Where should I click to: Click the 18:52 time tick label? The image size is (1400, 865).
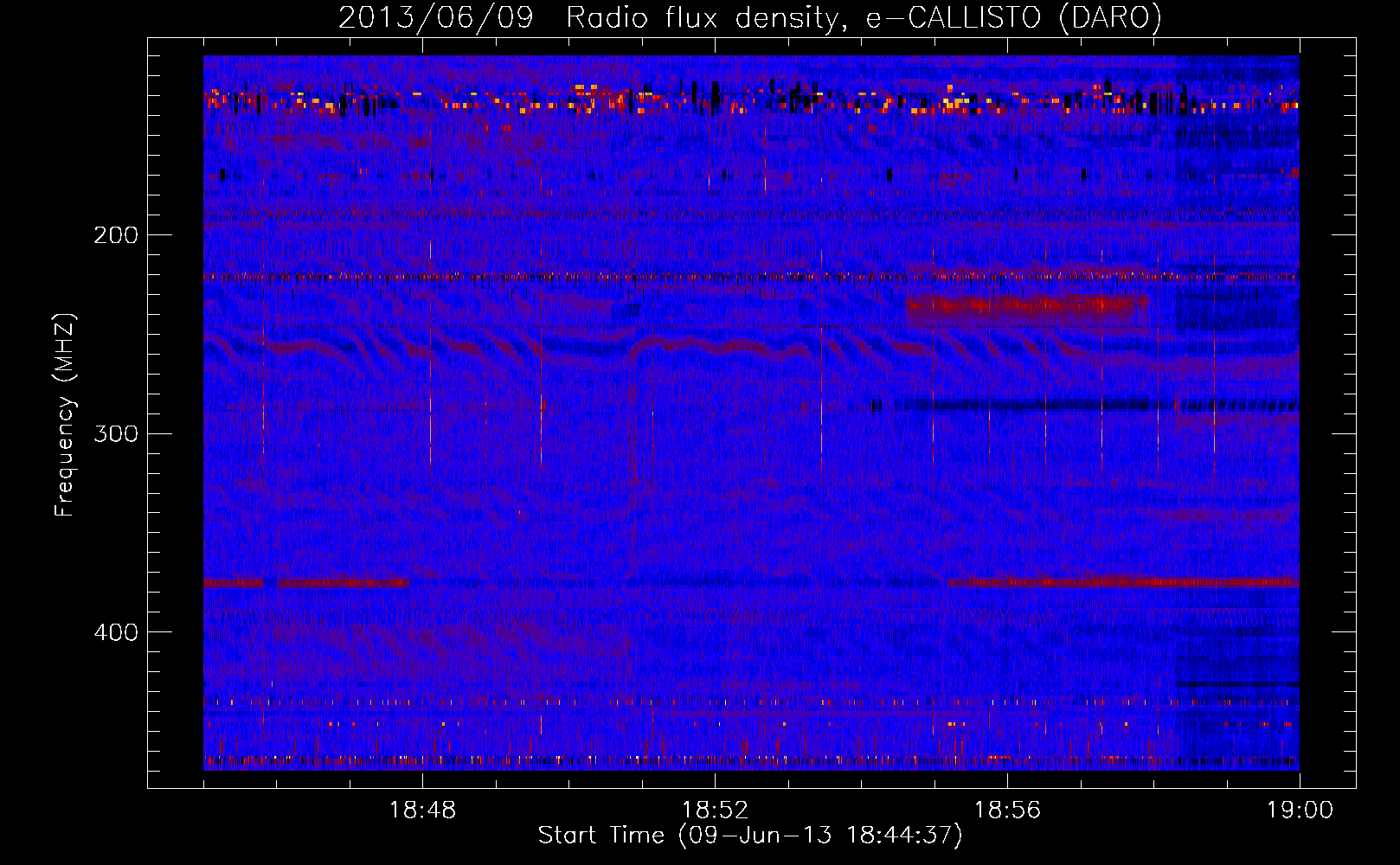(x=715, y=811)
